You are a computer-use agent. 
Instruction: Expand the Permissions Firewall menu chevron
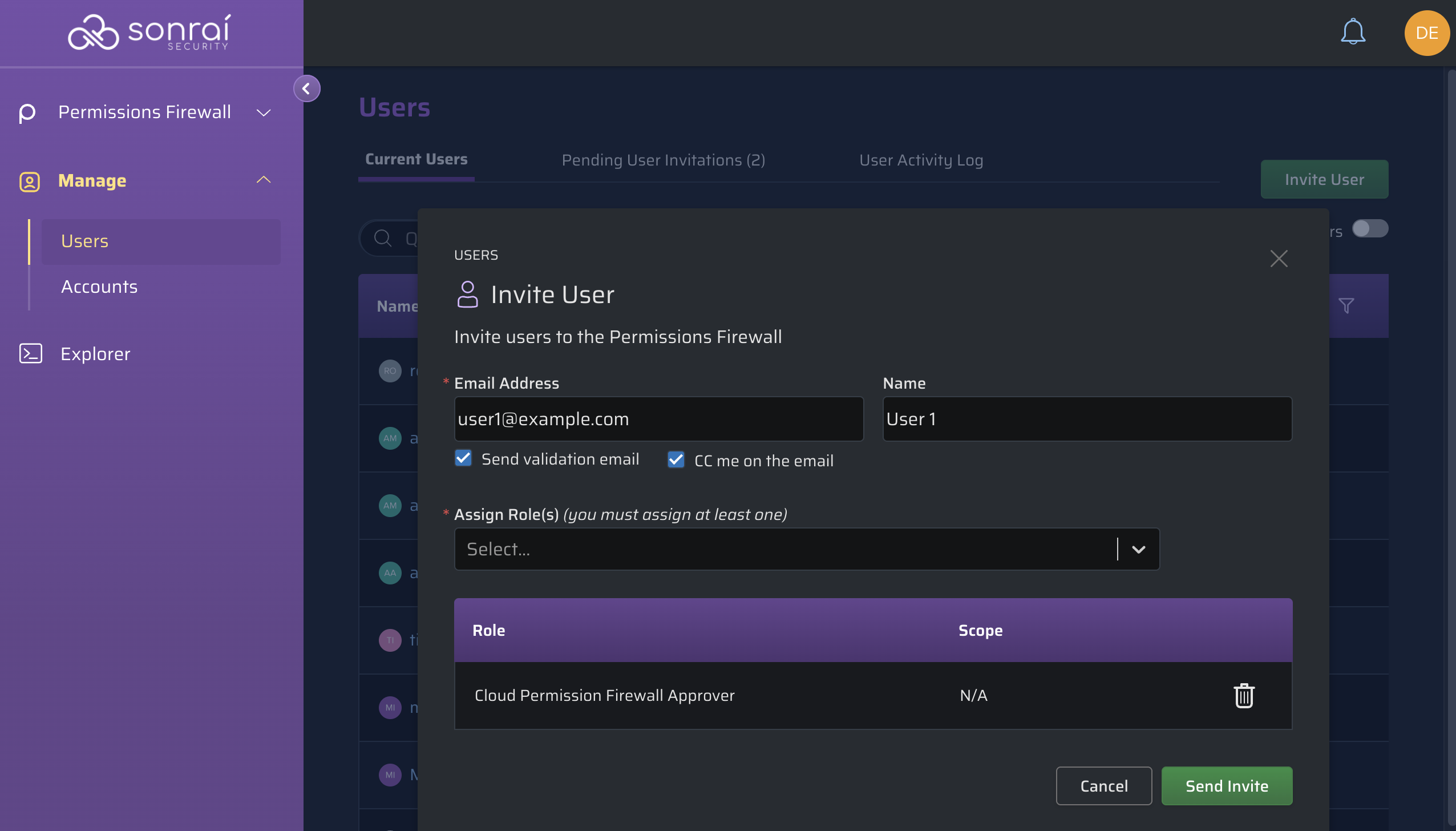pos(264,113)
